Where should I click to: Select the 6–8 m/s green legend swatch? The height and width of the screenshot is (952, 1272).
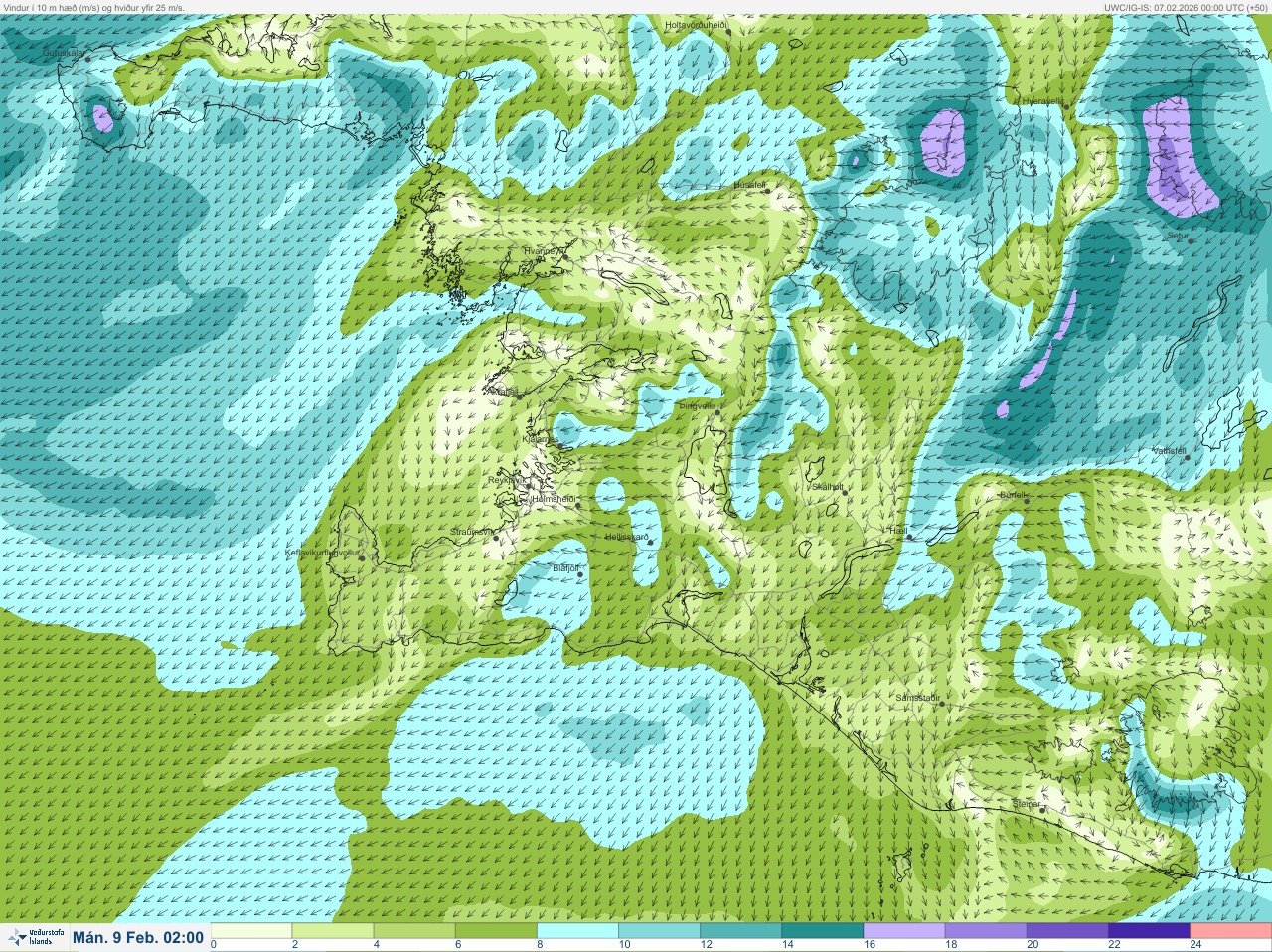click(498, 931)
